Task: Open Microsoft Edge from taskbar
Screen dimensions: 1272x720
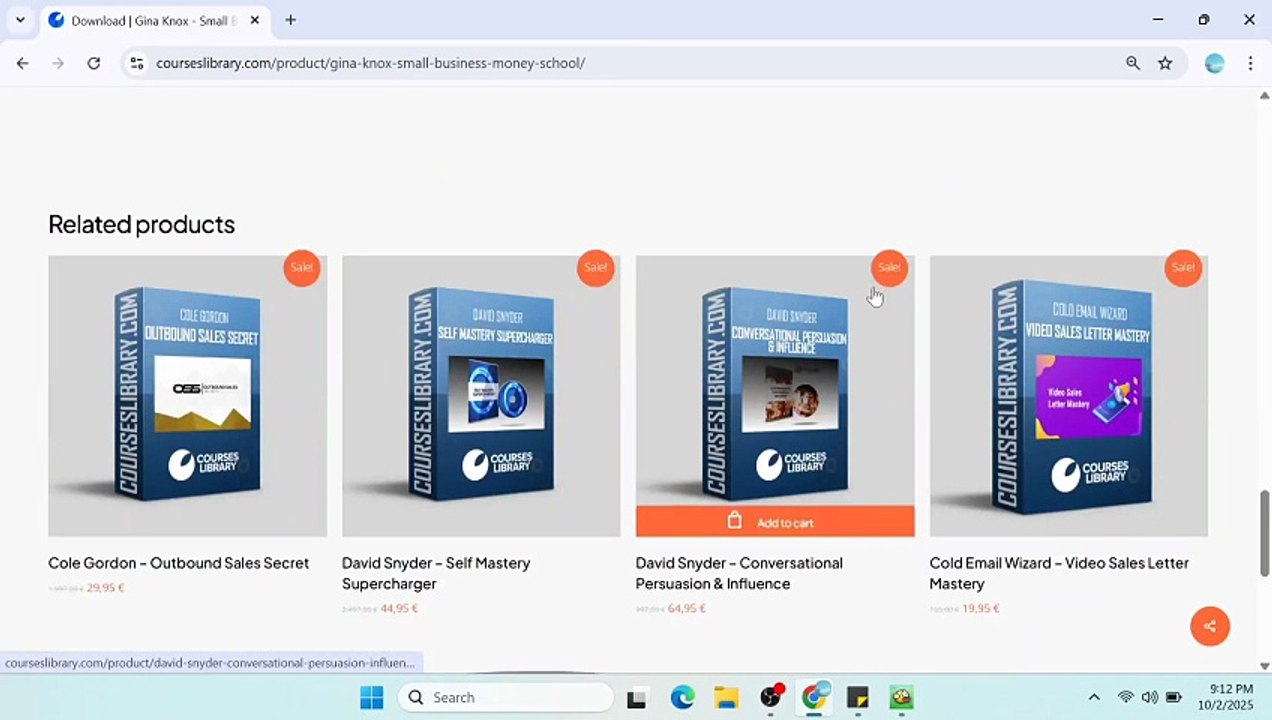Action: 682,698
